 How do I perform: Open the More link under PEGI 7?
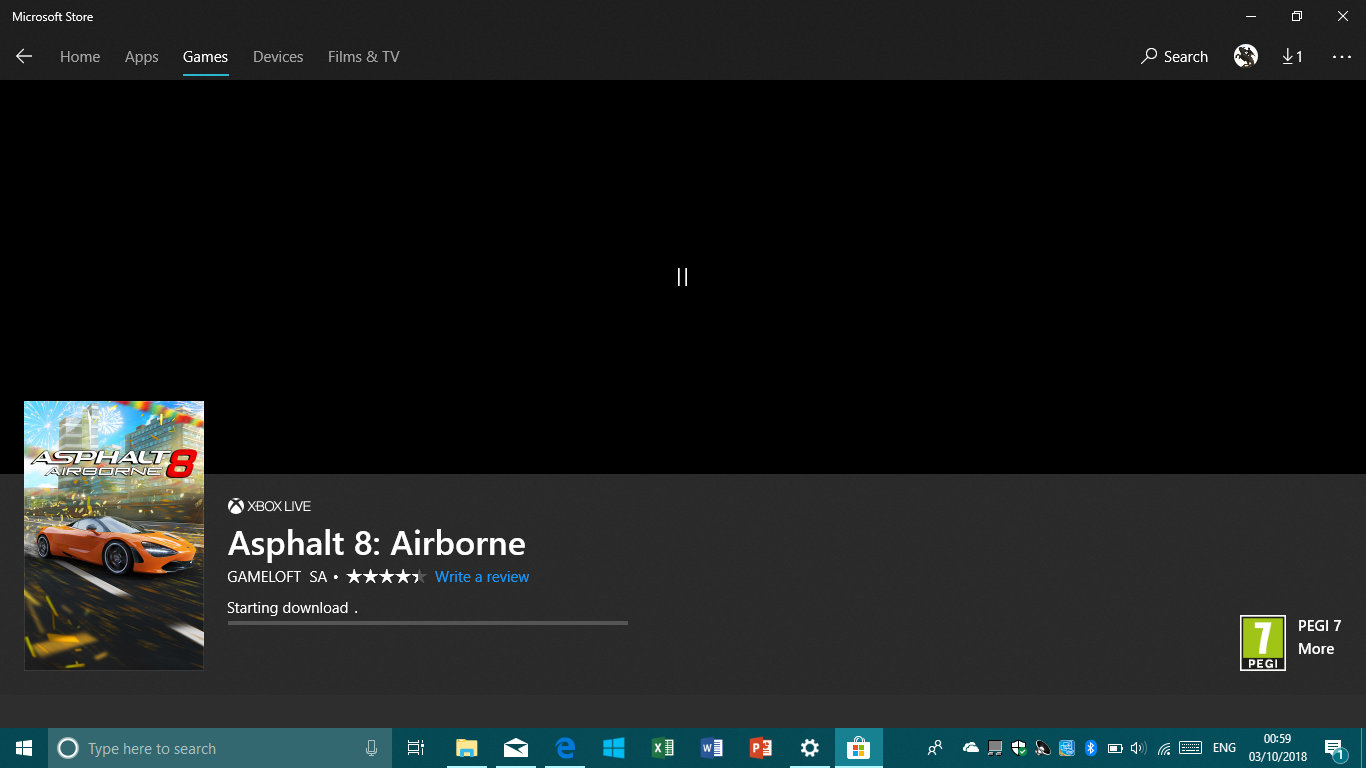point(1316,649)
